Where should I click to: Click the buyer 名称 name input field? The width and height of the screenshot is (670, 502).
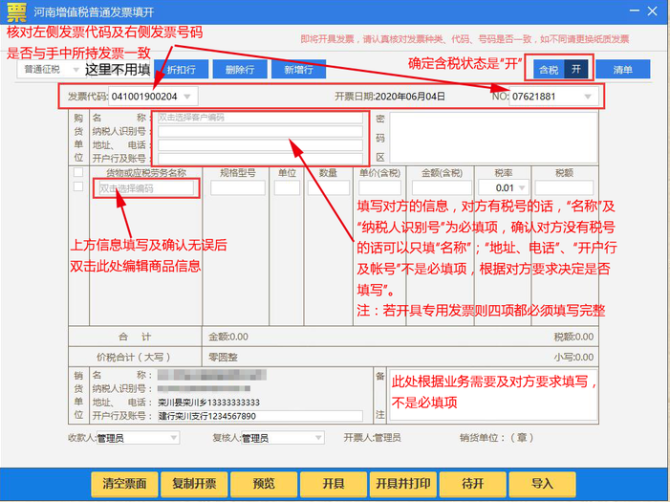pyautogui.click(x=260, y=117)
